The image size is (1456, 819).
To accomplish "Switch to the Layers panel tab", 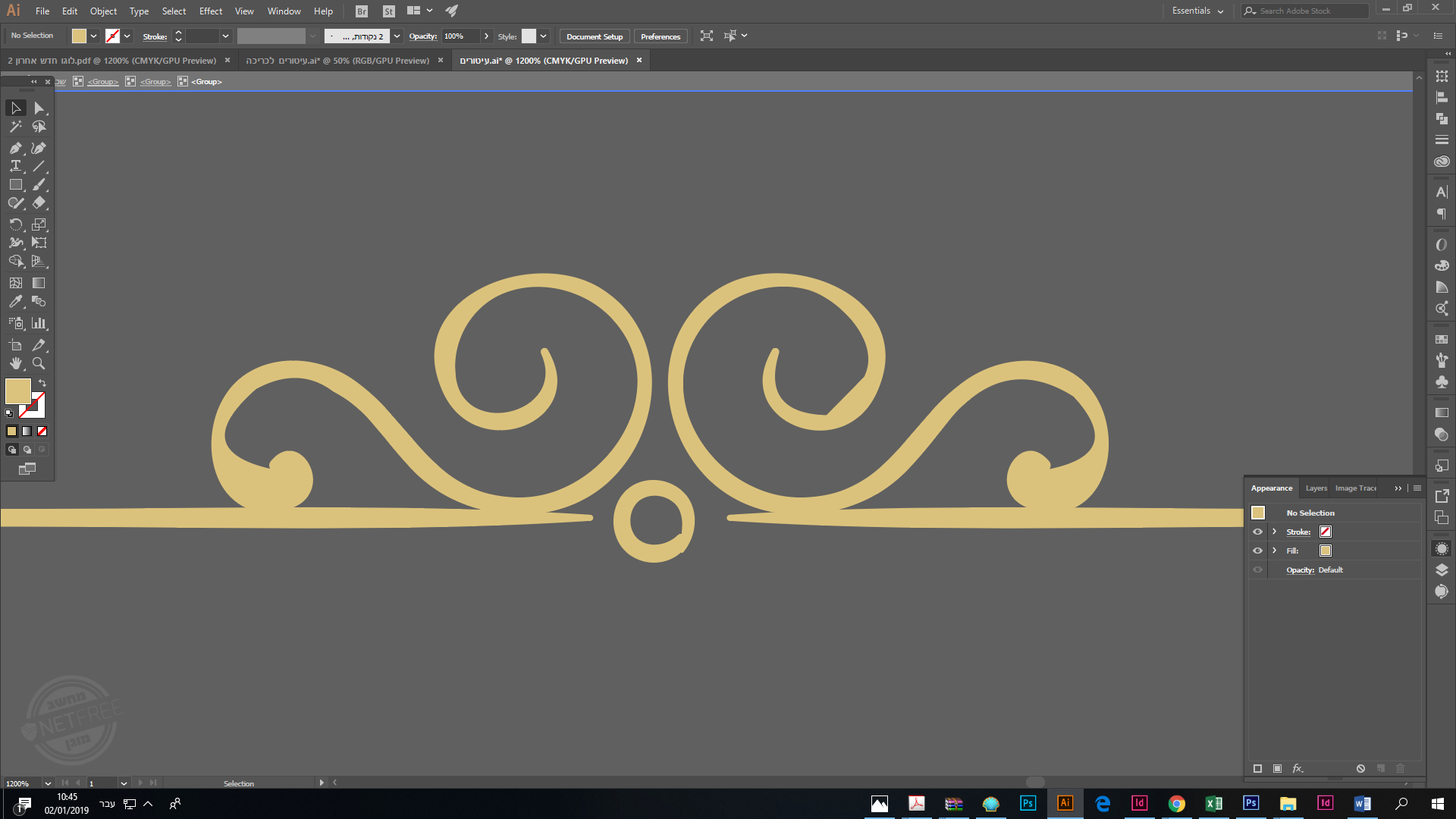I will pyautogui.click(x=1316, y=488).
